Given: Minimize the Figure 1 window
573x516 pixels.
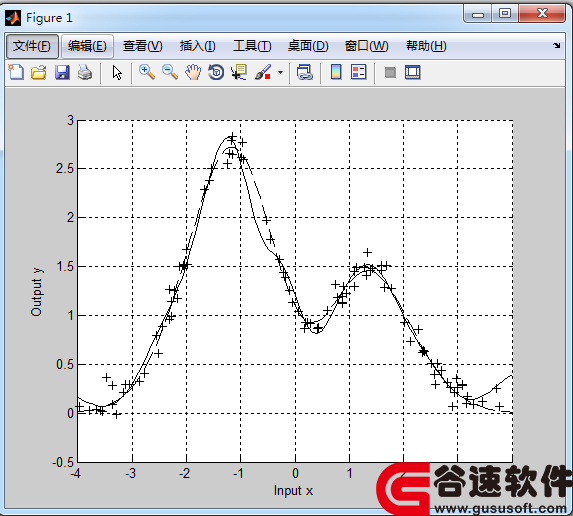Looking at the screenshot, I should point(478,14).
